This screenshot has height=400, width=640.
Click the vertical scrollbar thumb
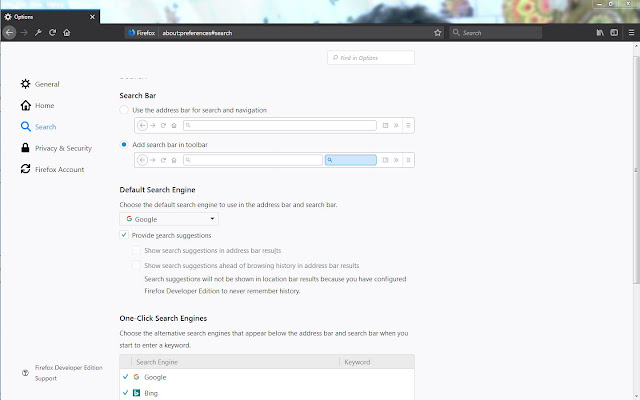click(x=636, y=169)
